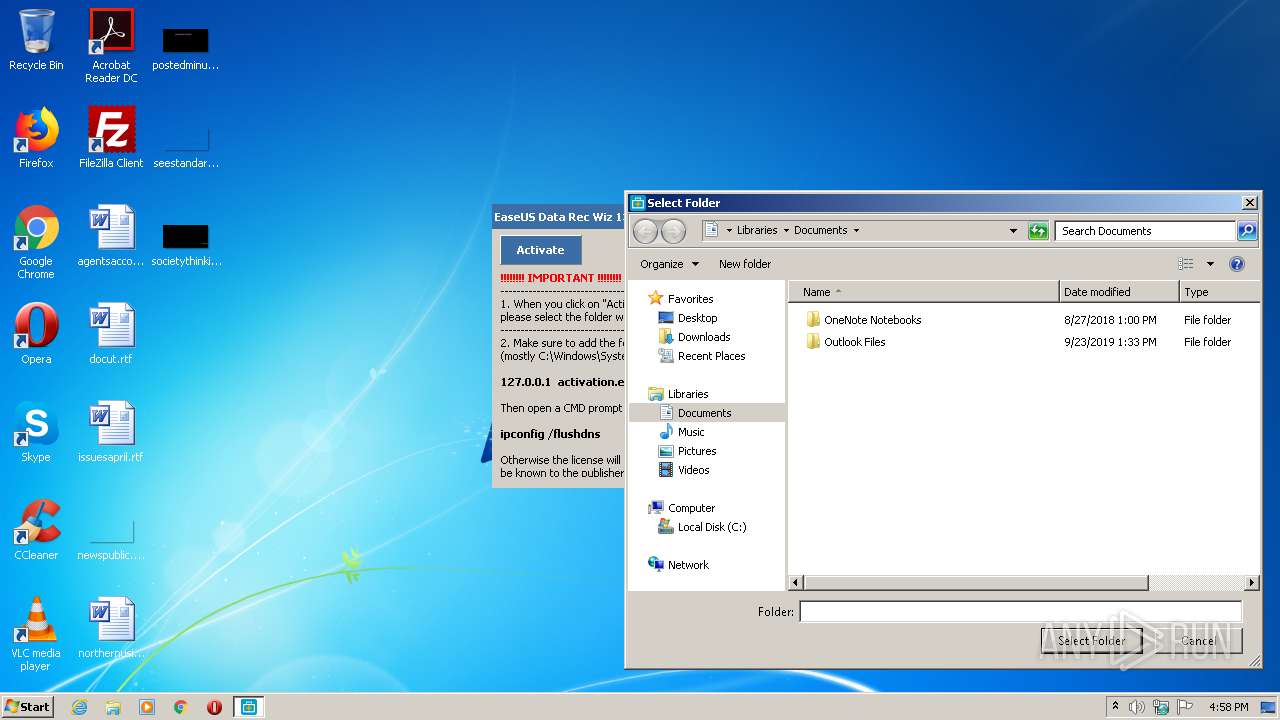Click New folder in toolbar
This screenshot has height=720, width=1280.
[x=745, y=264]
